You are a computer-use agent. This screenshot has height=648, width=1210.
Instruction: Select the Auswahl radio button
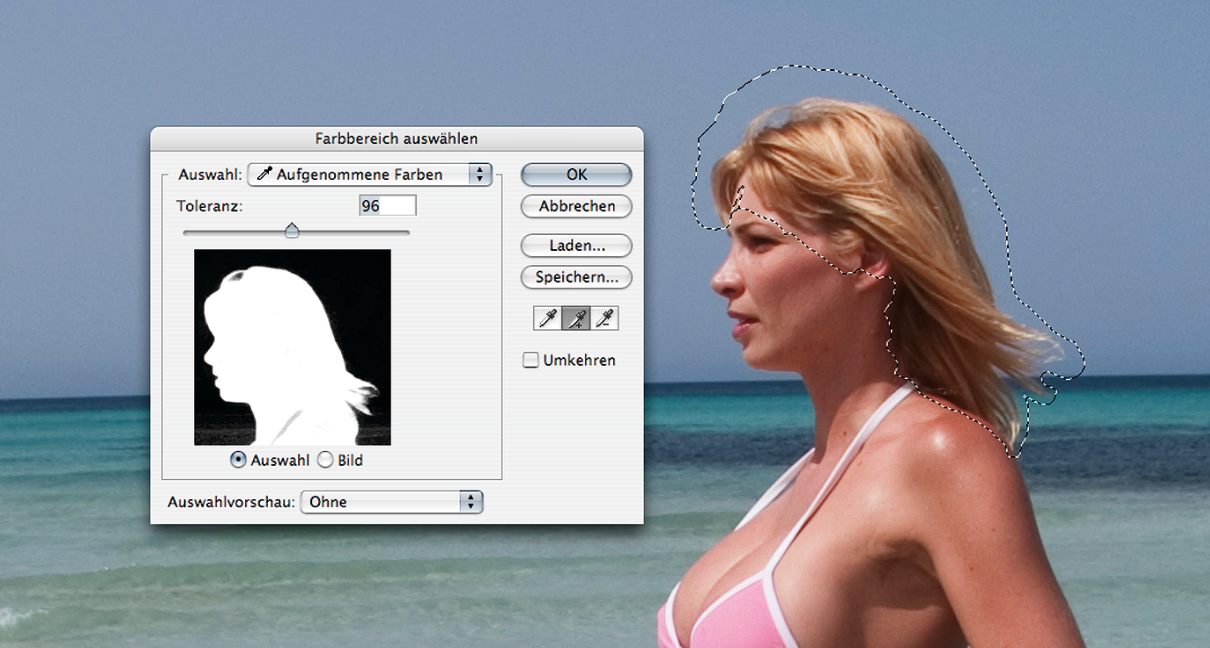point(238,460)
